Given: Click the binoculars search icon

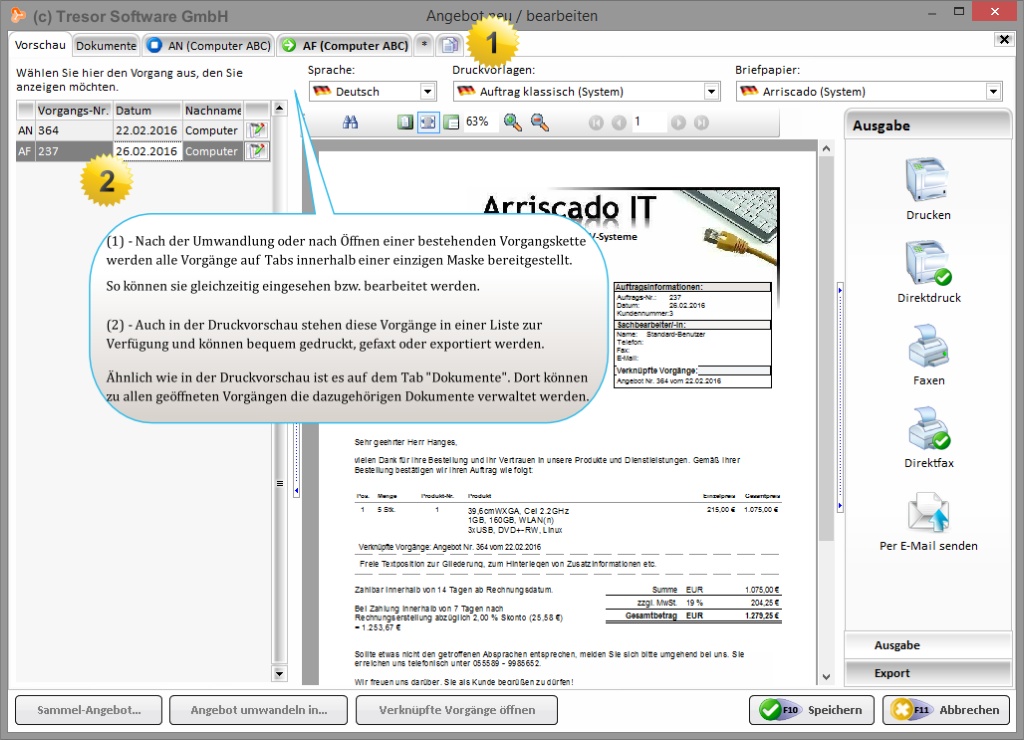Looking at the screenshot, I should (x=350, y=122).
